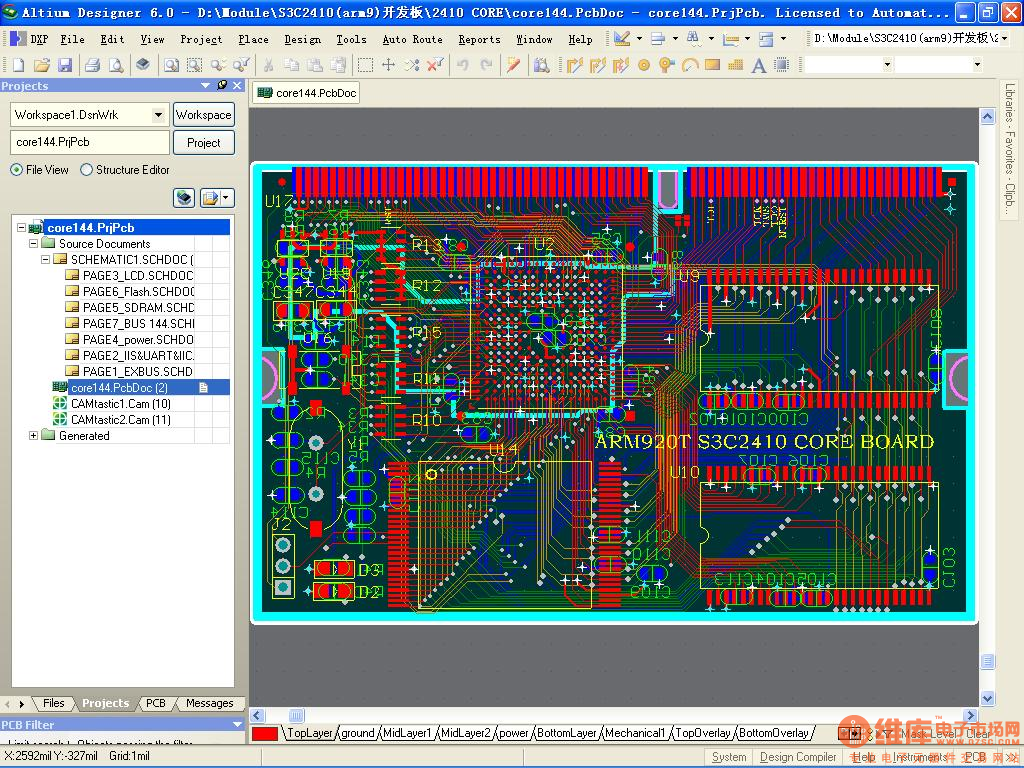This screenshot has width=1024, height=768.
Task: Collapse the SCHEMATIC1.SCHDOC node
Action: [x=45, y=259]
